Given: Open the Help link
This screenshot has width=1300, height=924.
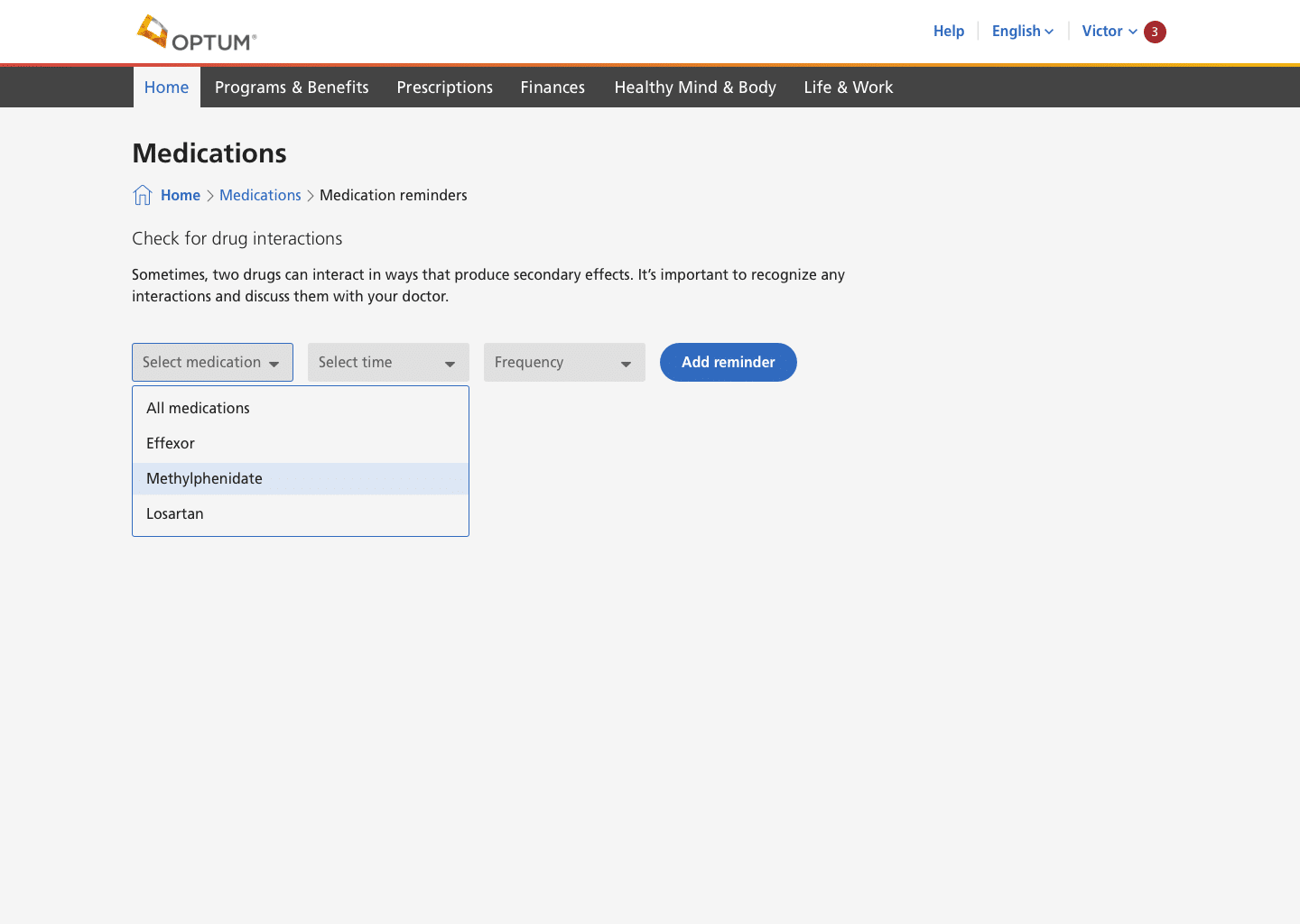Looking at the screenshot, I should click(948, 32).
